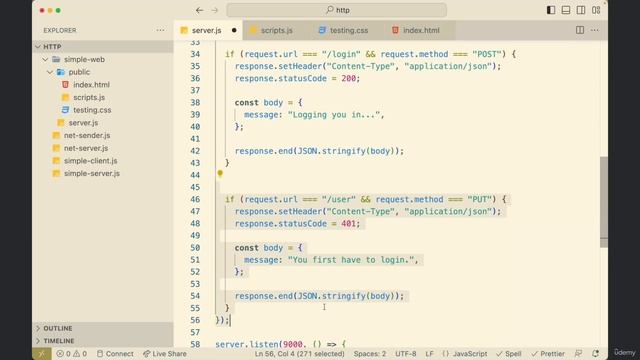Toggle the primary sidebar layout icon
640x360 pixels.
pyautogui.click(x=551, y=10)
